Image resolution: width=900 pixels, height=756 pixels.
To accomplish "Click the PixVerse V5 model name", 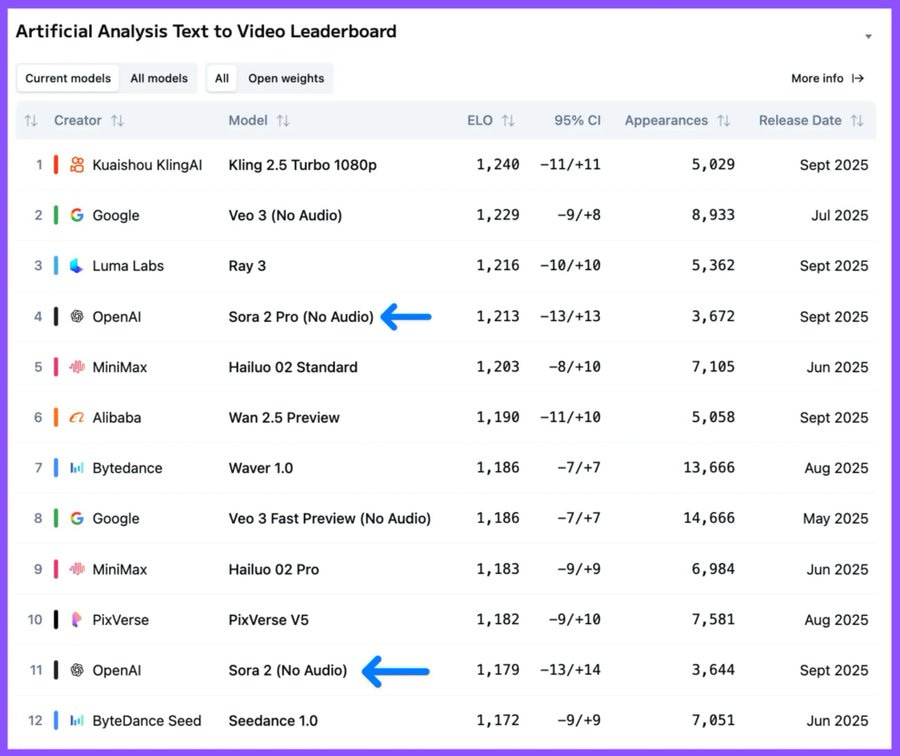I will pos(269,620).
